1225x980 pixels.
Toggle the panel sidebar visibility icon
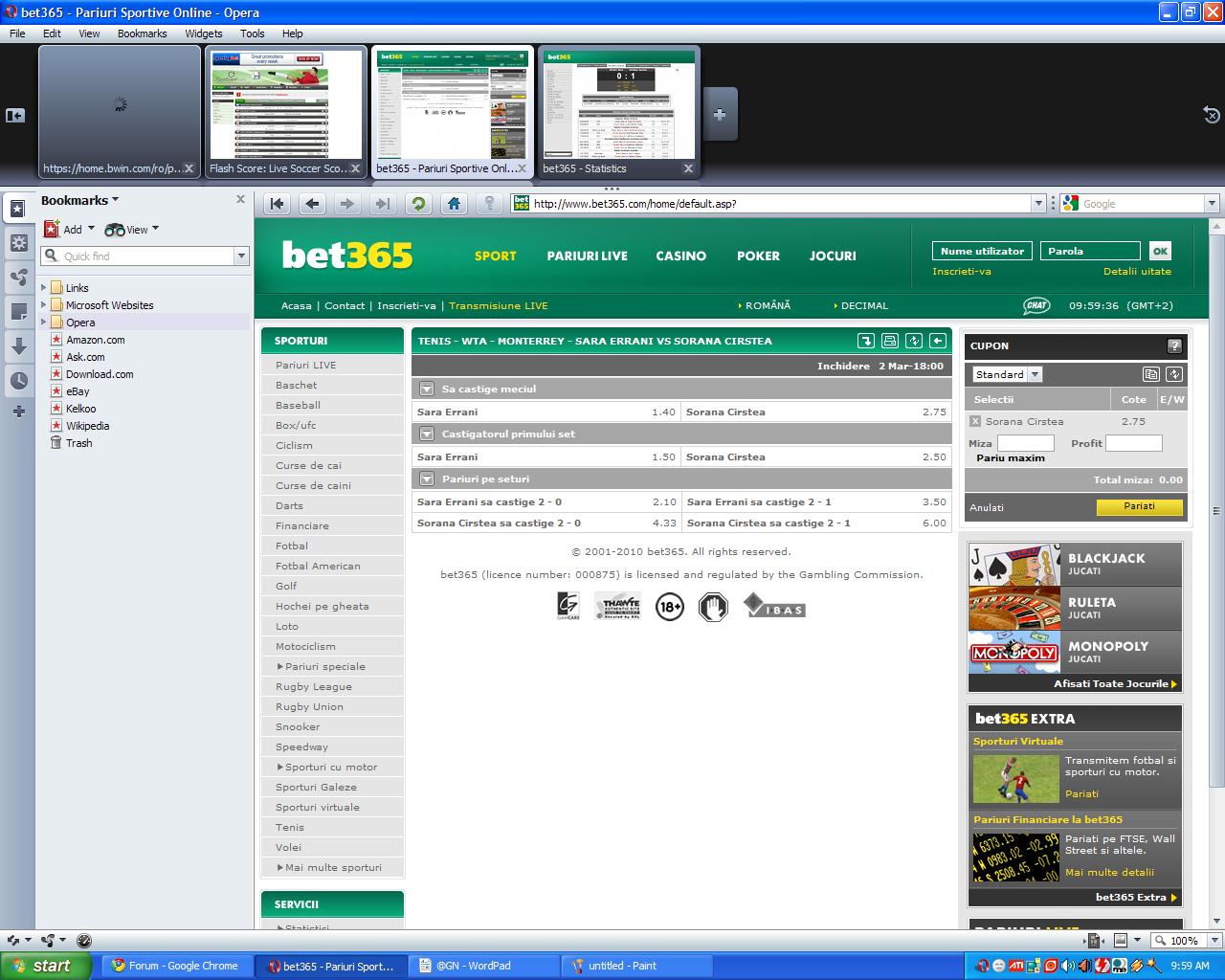[x=14, y=115]
